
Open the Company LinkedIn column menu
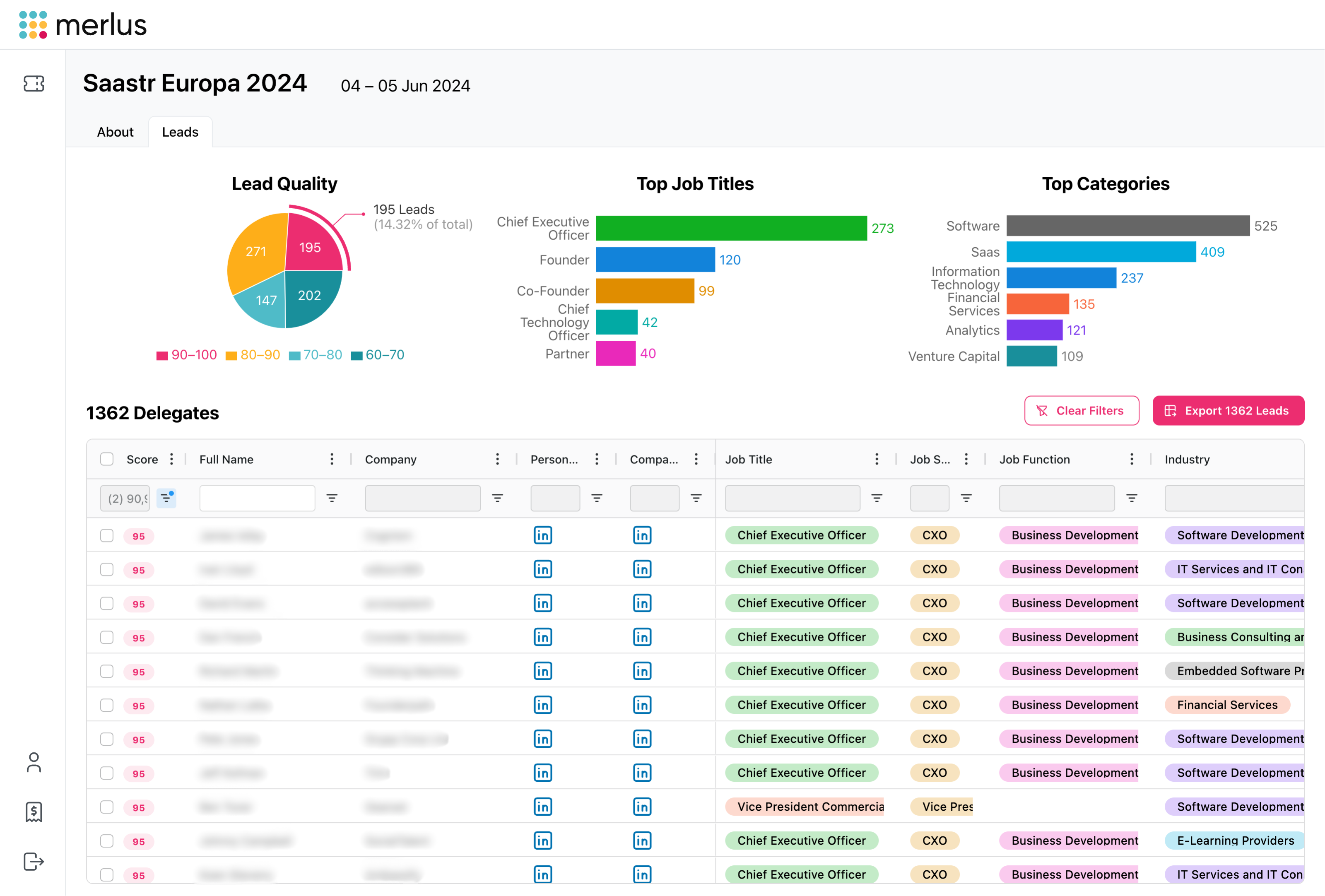[x=696, y=460]
